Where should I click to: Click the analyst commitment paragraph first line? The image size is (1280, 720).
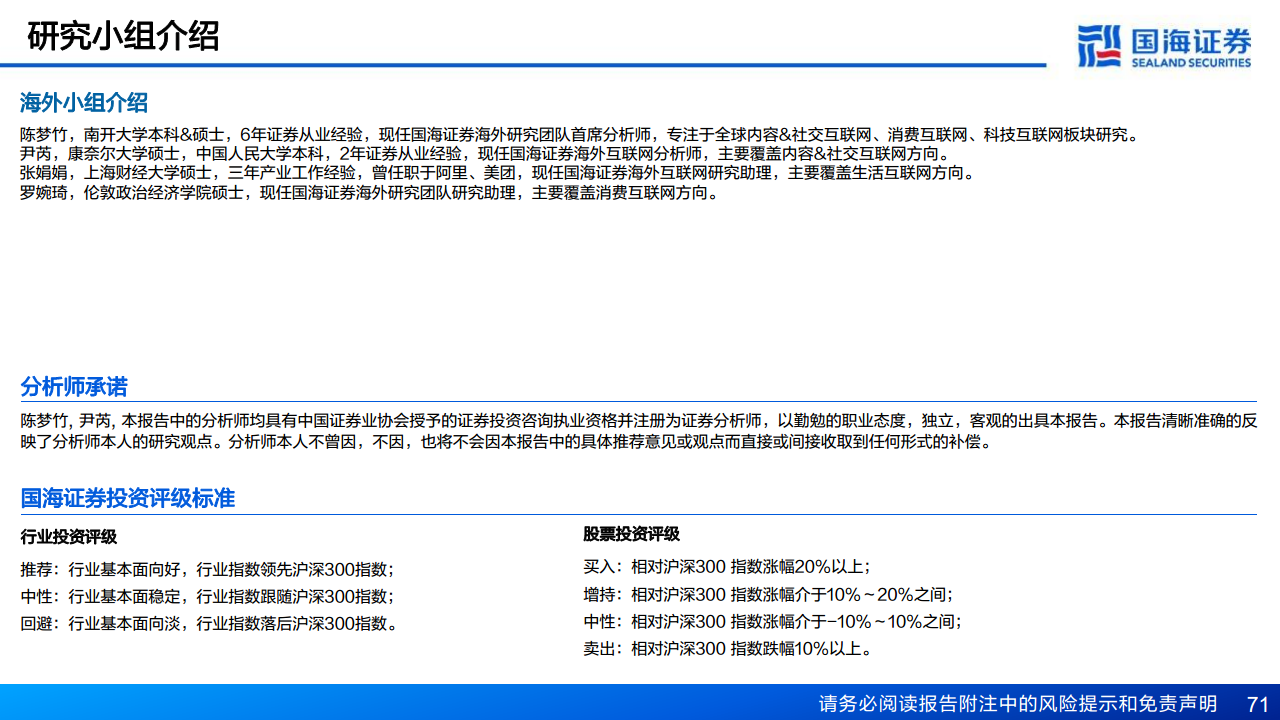coord(638,421)
